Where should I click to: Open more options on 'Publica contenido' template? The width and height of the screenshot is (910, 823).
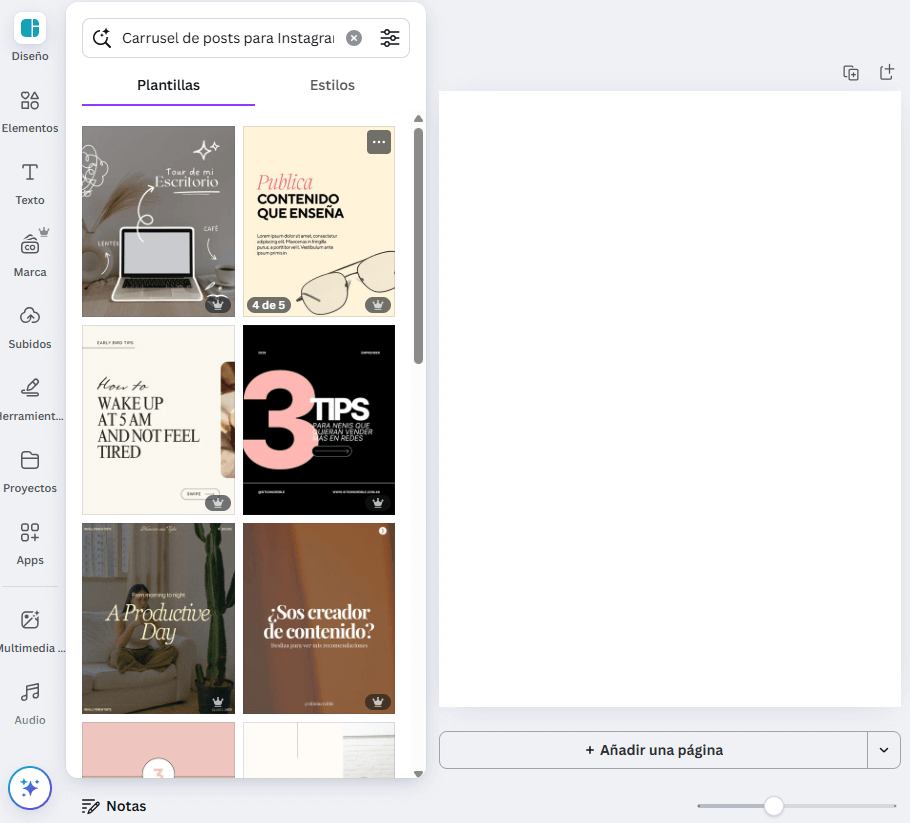(x=379, y=142)
